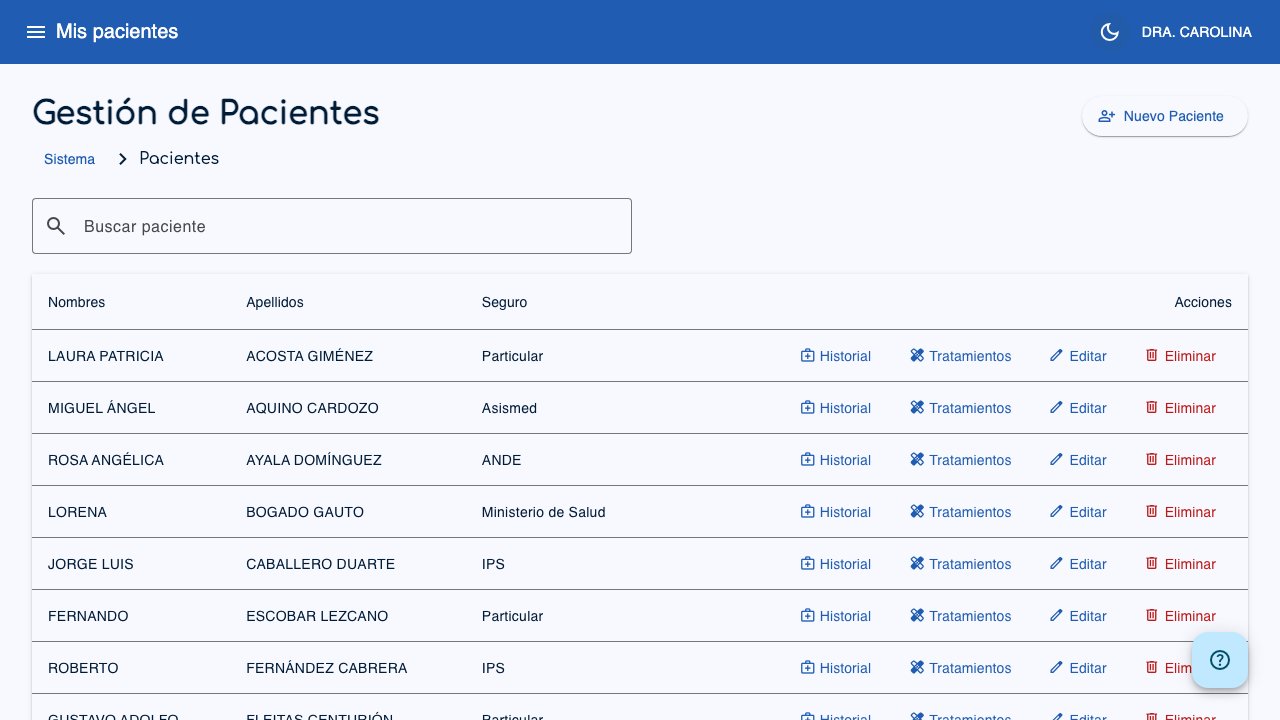Screen dimensions: 1280x720
Task: Edit patient Rosa Angélica
Action: (1077, 460)
